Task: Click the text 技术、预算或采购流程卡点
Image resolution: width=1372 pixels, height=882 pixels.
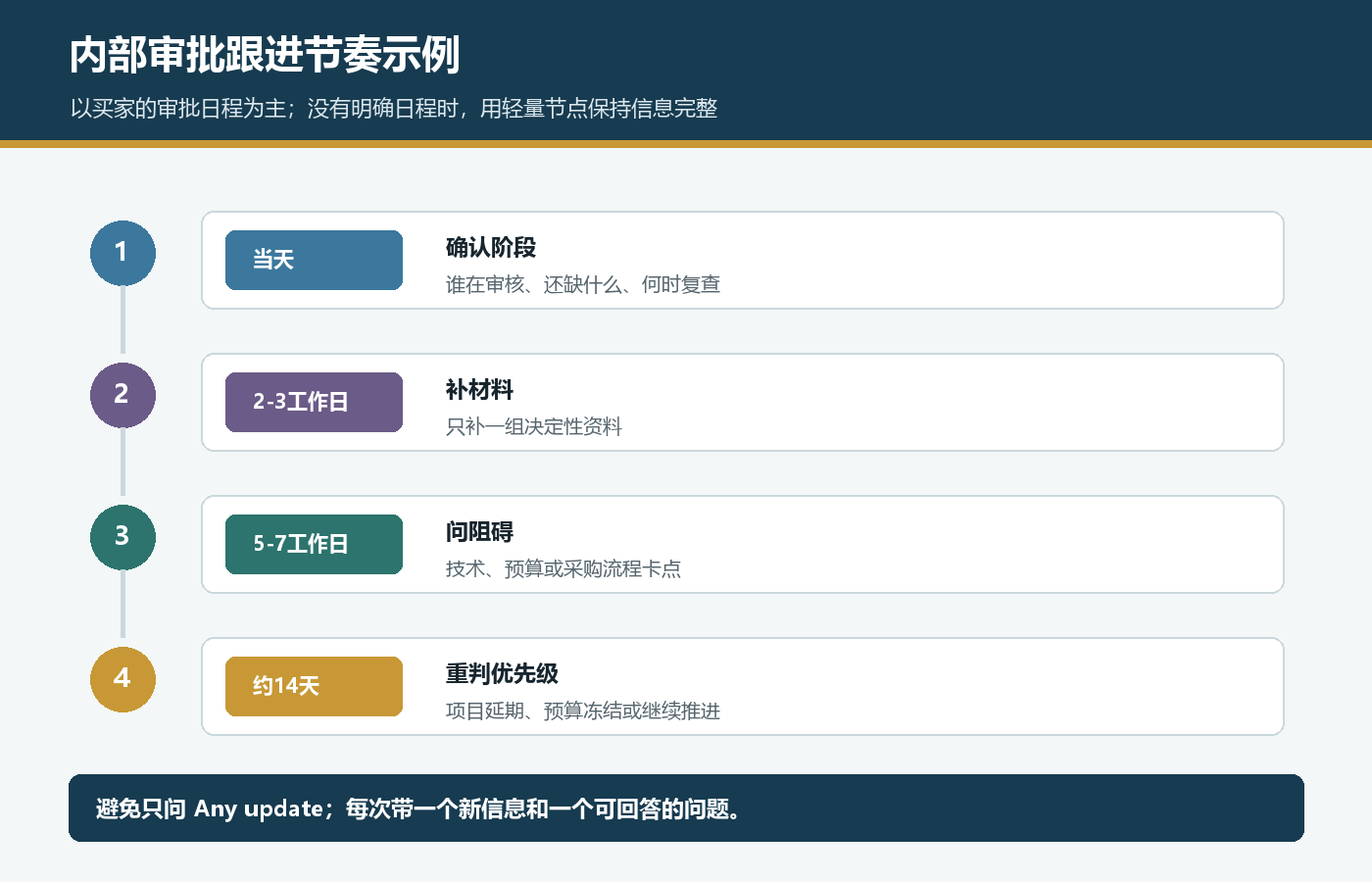Action: pyautogui.click(x=563, y=568)
